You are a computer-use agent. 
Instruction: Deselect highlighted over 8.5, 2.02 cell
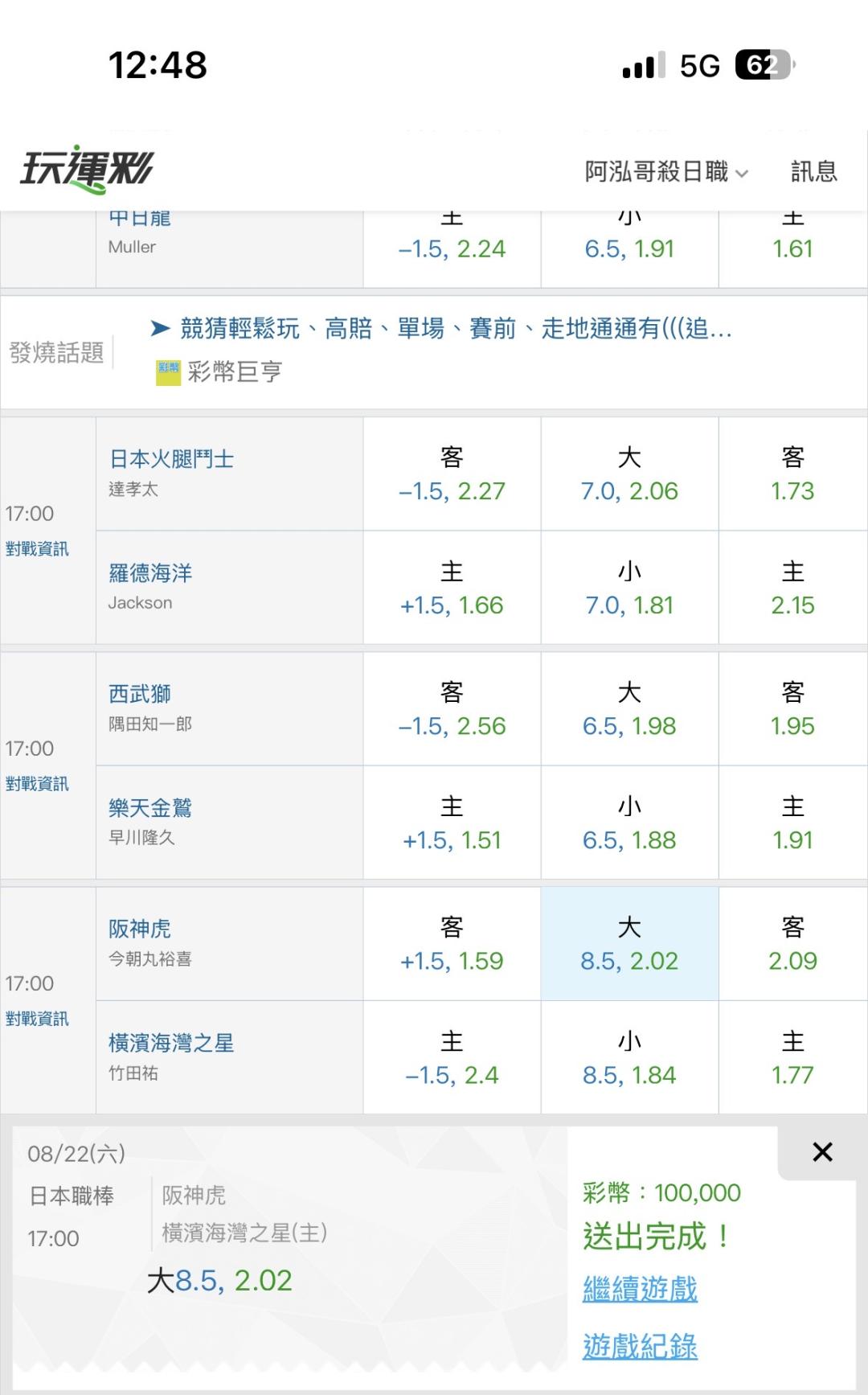629,943
